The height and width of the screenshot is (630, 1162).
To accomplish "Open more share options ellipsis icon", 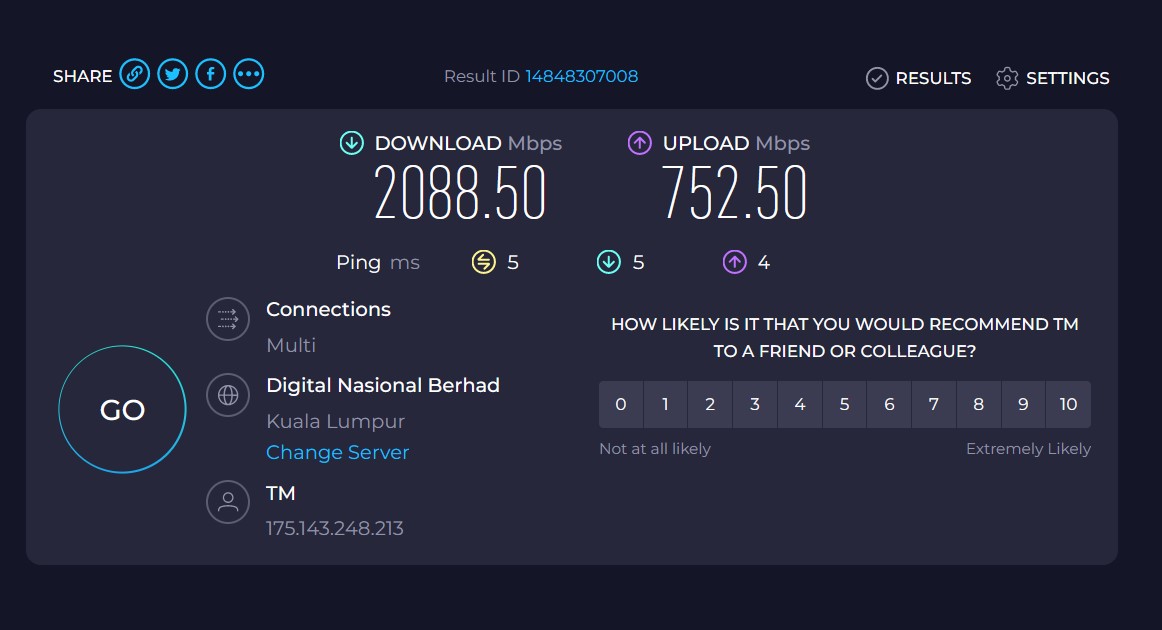I will coord(248,74).
